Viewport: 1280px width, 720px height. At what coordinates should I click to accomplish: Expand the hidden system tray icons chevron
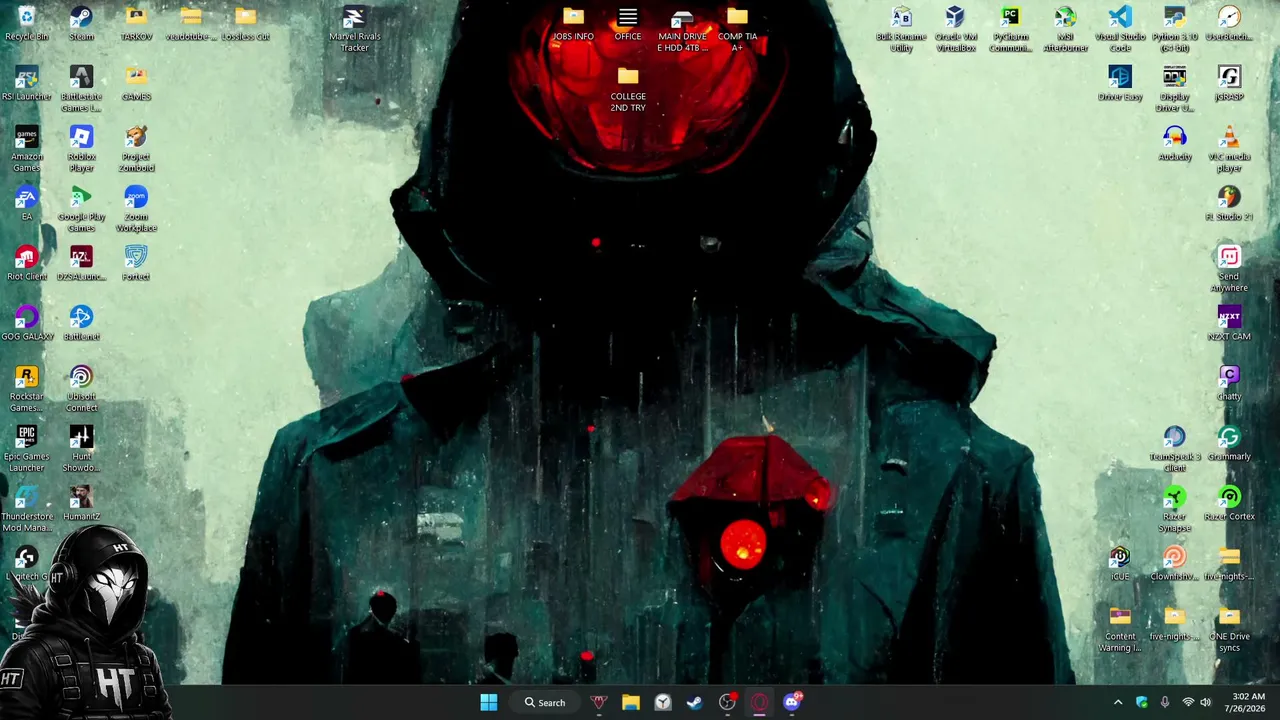(x=1118, y=702)
